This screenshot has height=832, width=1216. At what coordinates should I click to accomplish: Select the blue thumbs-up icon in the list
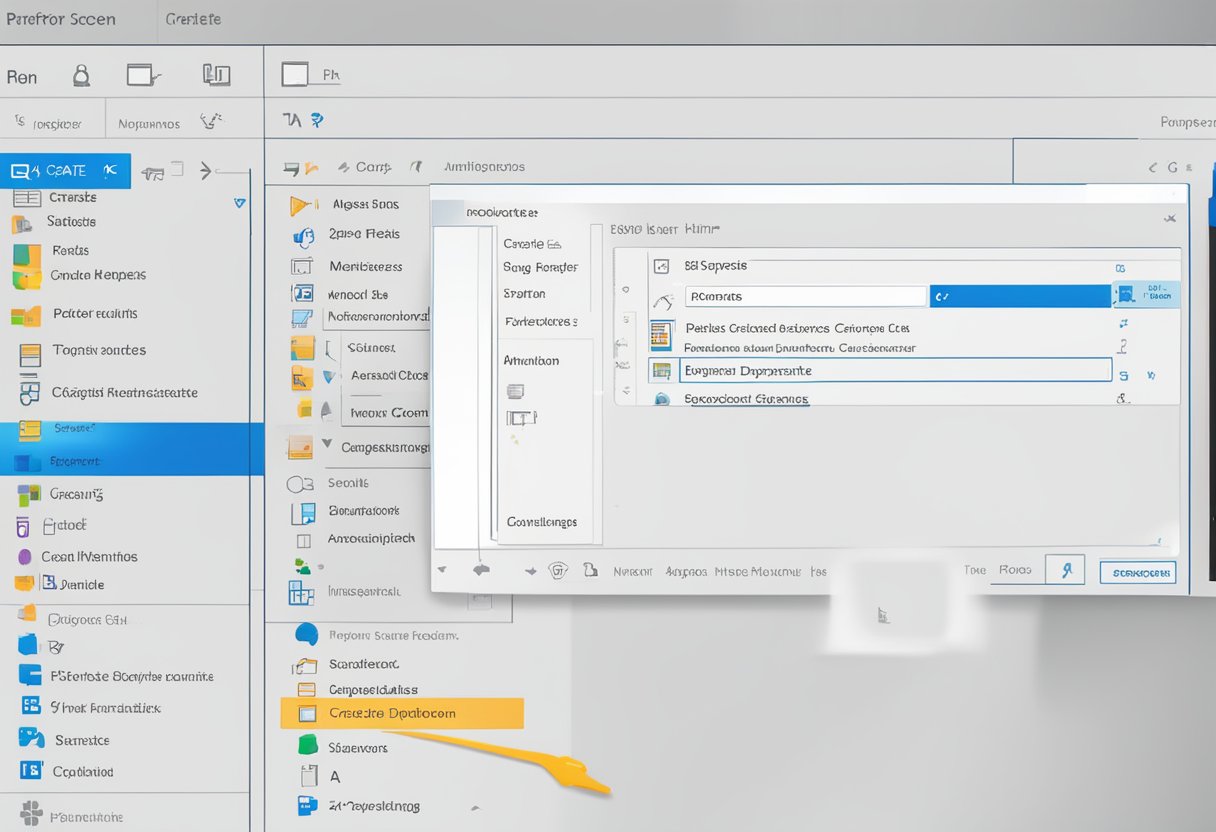(x=304, y=237)
